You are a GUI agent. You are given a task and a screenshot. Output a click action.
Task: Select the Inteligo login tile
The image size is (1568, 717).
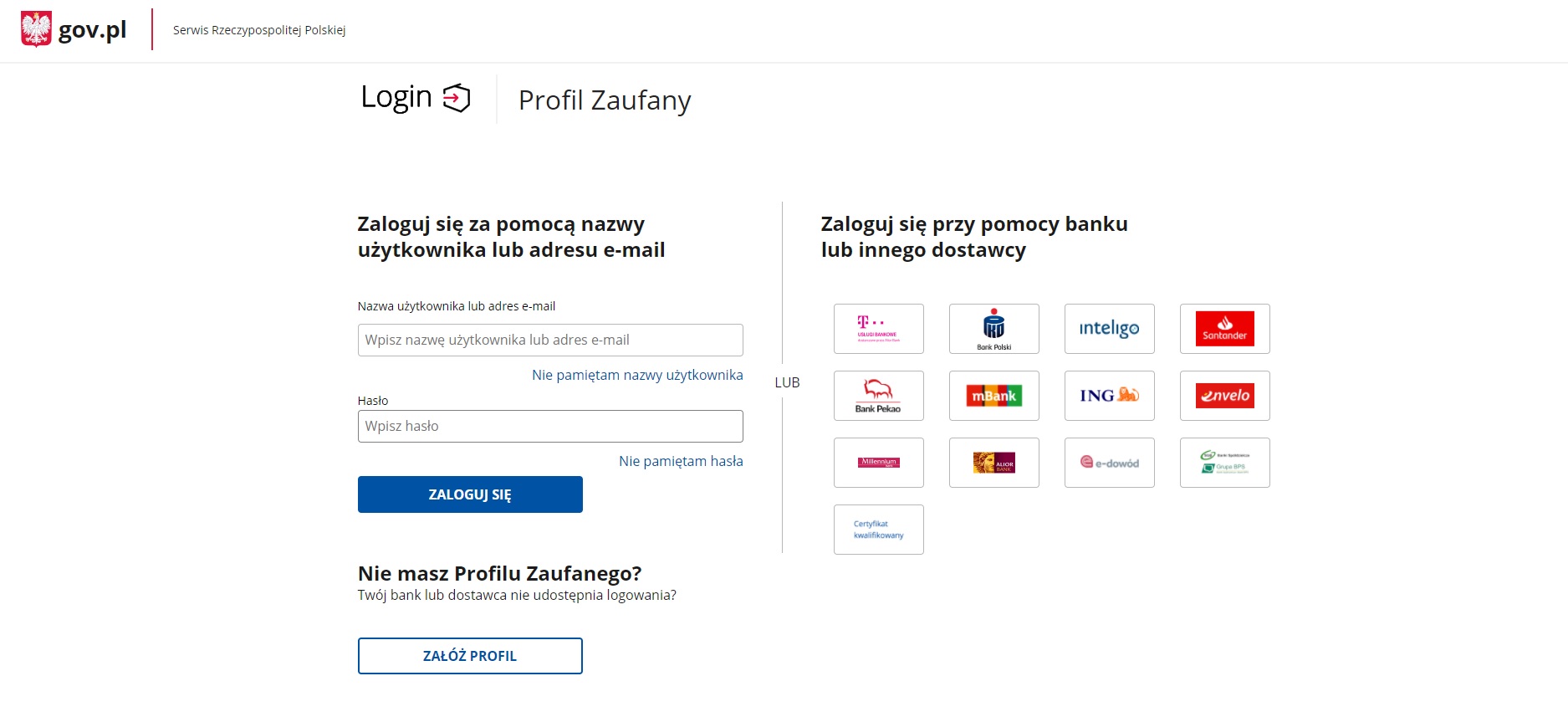tap(1109, 329)
